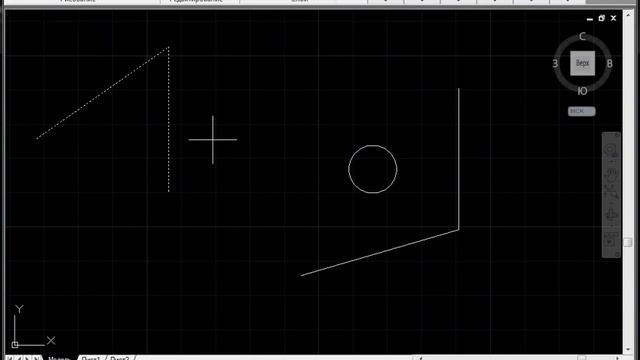Click the vertical scrollbar thumb

(x=628, y=242)
